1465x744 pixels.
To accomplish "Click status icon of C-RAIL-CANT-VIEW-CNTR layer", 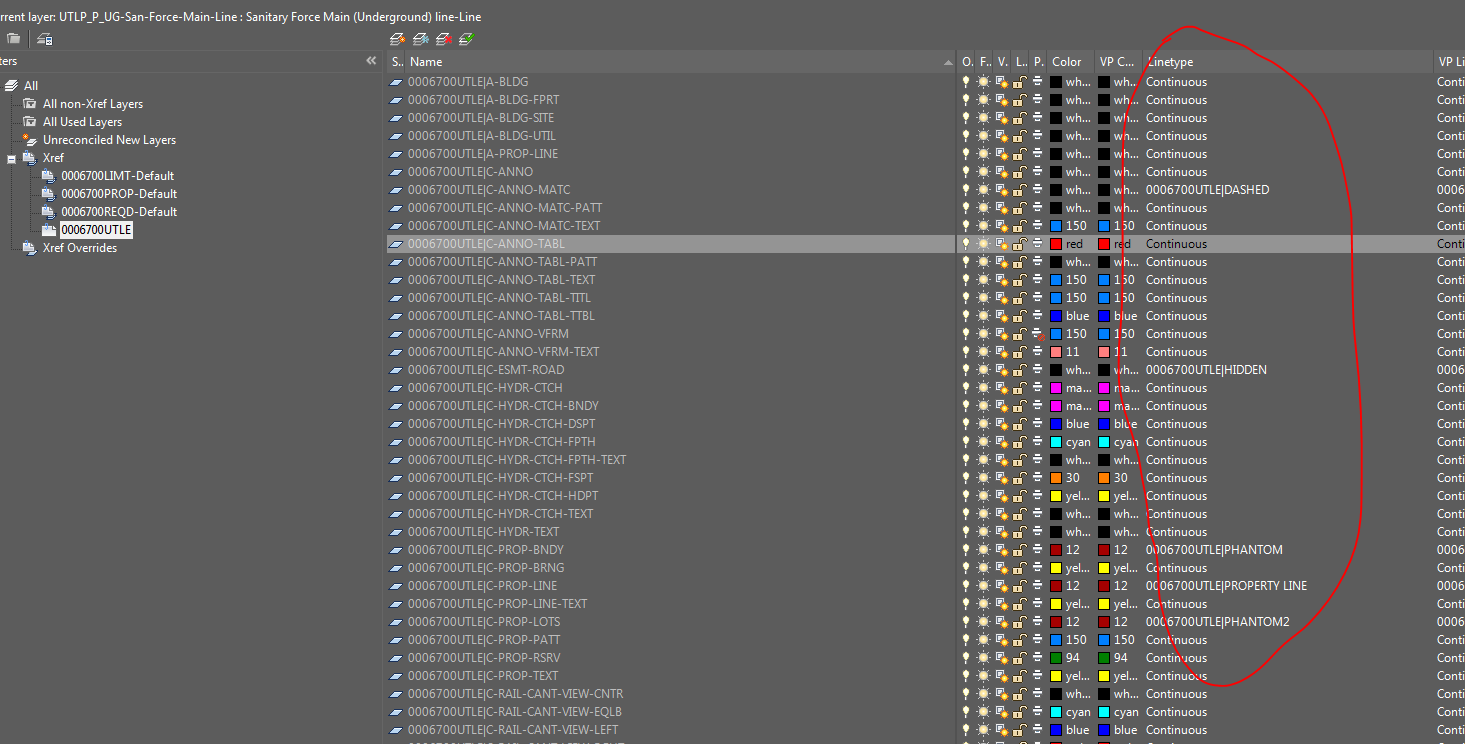I will 397,694.
